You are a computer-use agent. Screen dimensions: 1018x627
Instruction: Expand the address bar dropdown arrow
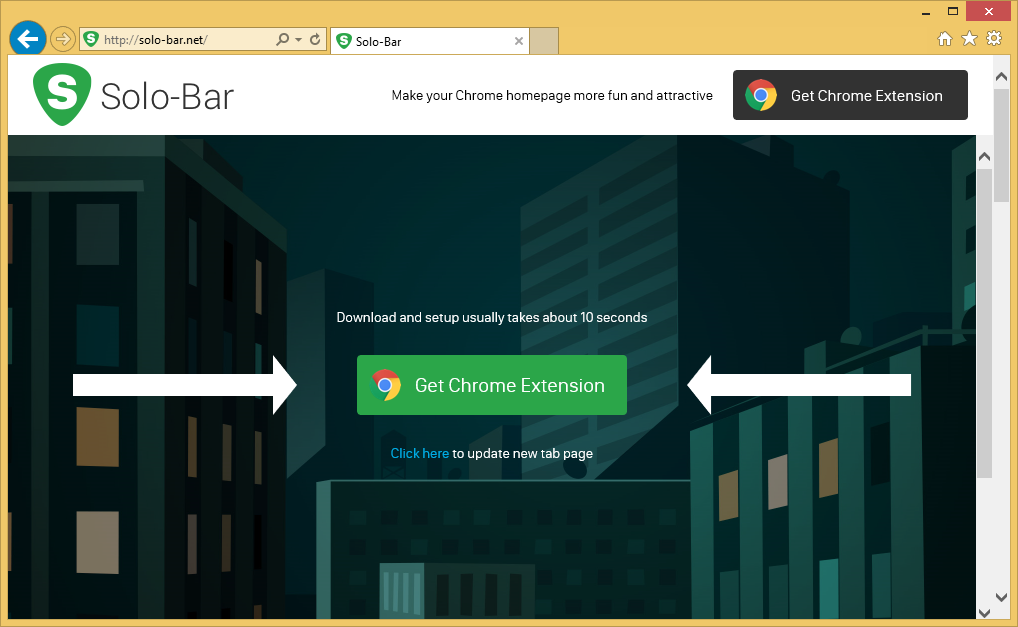coord(298,40)
